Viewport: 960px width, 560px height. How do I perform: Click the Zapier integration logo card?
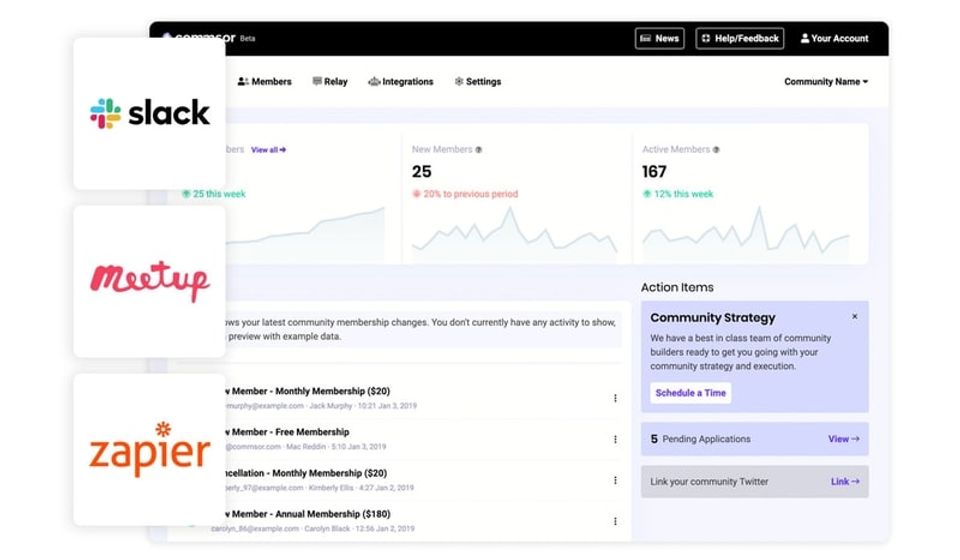[x=149, y=450]
